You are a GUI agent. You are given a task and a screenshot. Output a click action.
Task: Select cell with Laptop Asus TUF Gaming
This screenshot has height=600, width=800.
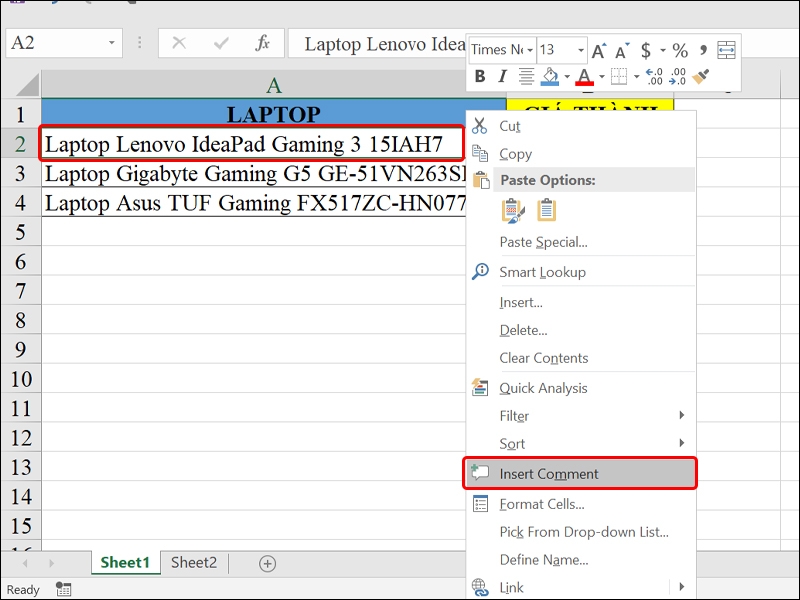point(254,203)
